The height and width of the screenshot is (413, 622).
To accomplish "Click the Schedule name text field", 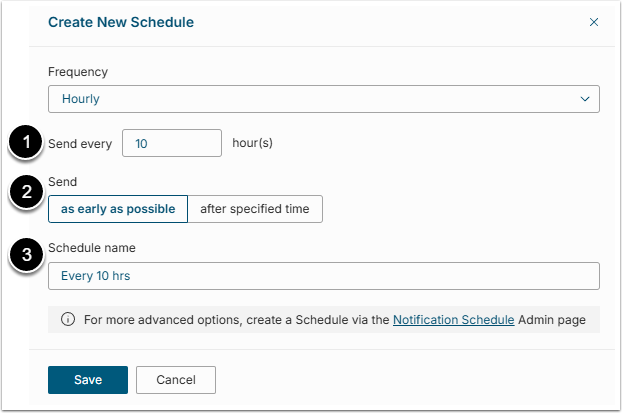I will point(323,276).
